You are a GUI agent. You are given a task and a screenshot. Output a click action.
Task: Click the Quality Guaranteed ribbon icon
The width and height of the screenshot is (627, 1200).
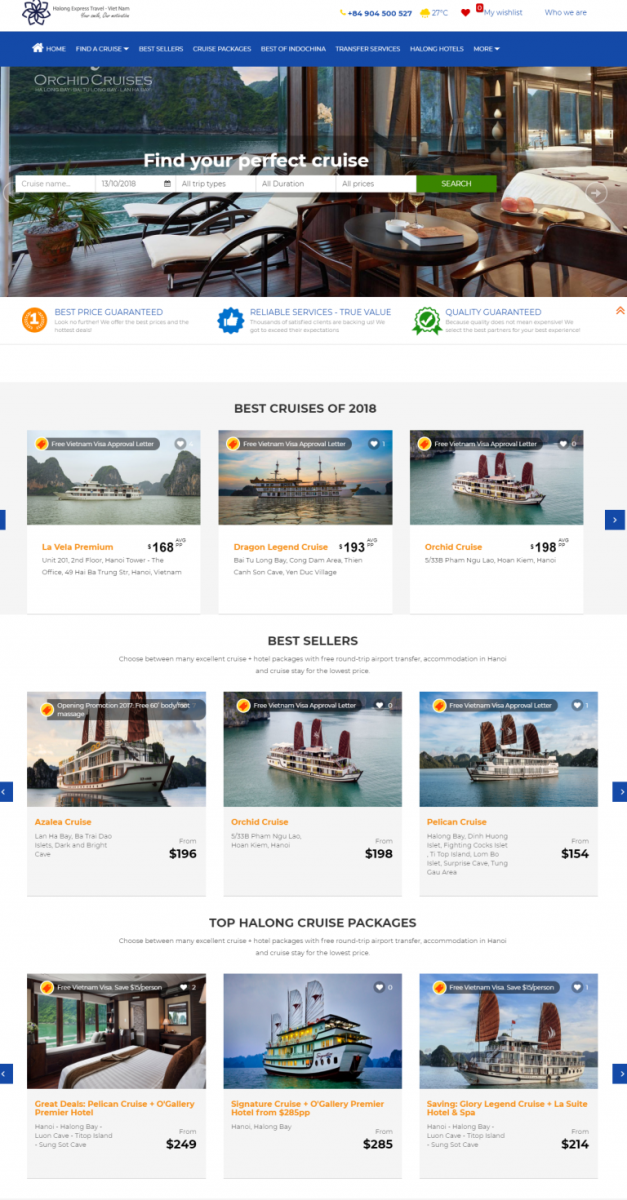[x=428, y=320]
